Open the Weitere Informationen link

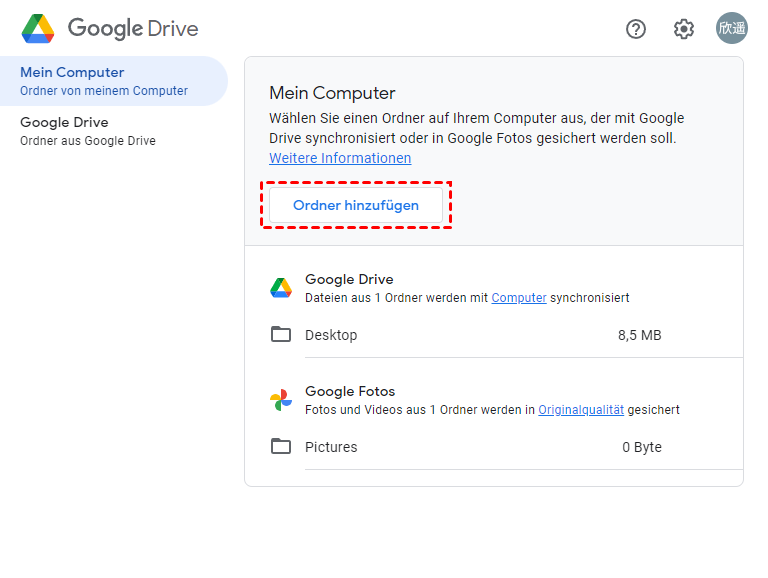point(340,158)
